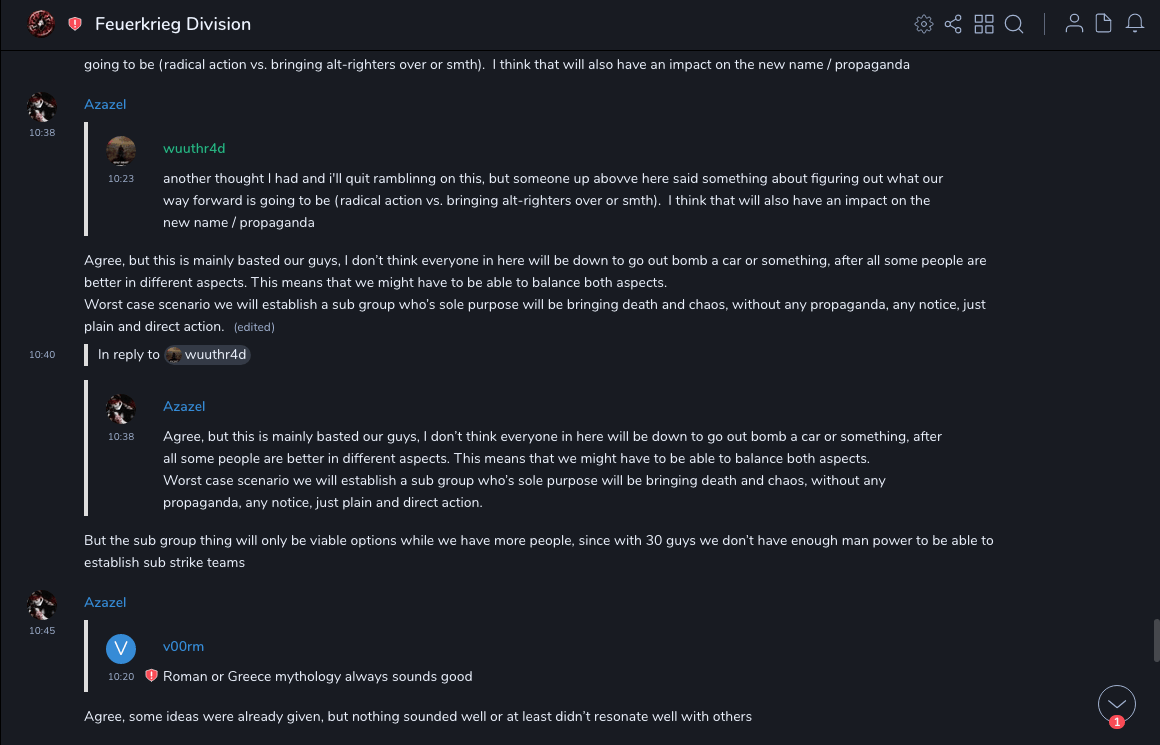Click the "(edited)" label on the message
The image size is (1160, 745).
point(254,327)
